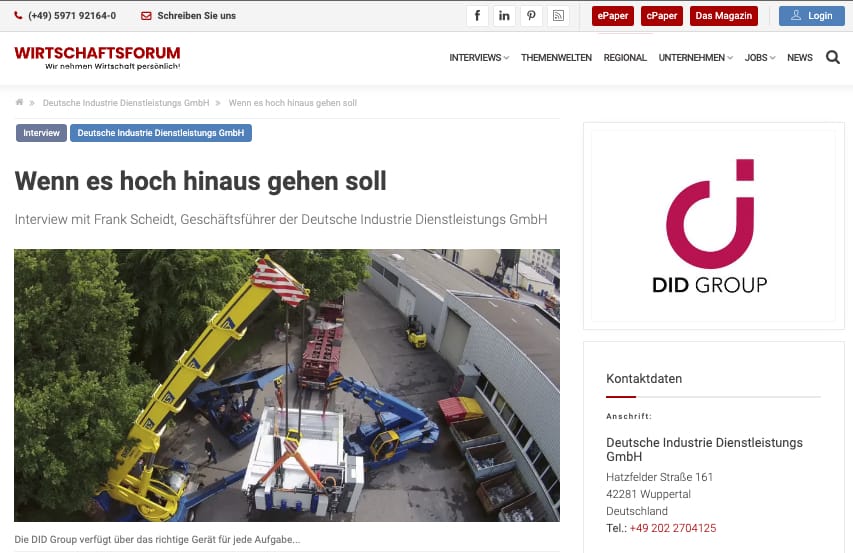Viewport: 853px width, 553px height.
Task: Expand the Unternehmen dropdown menu
Action: click(x=695, y=58)
